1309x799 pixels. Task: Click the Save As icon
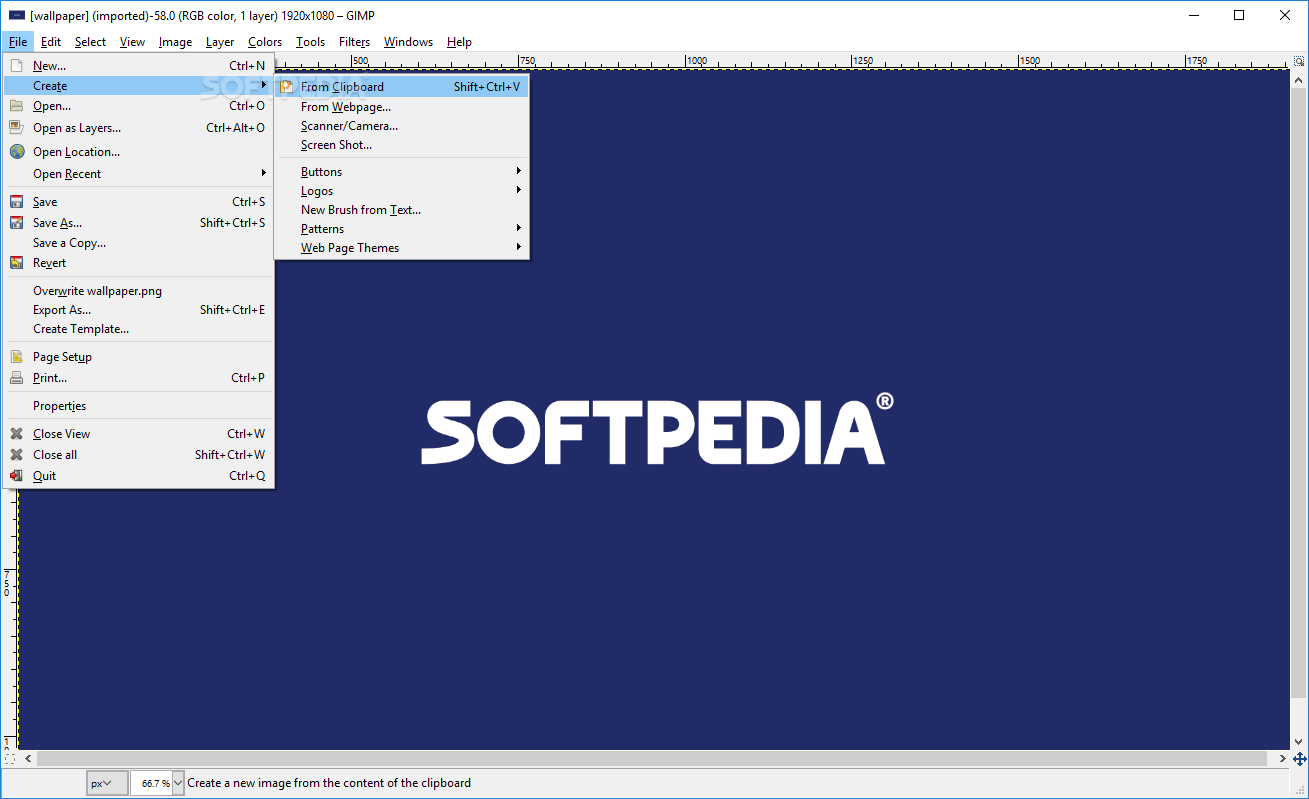[x=15, y=222]
